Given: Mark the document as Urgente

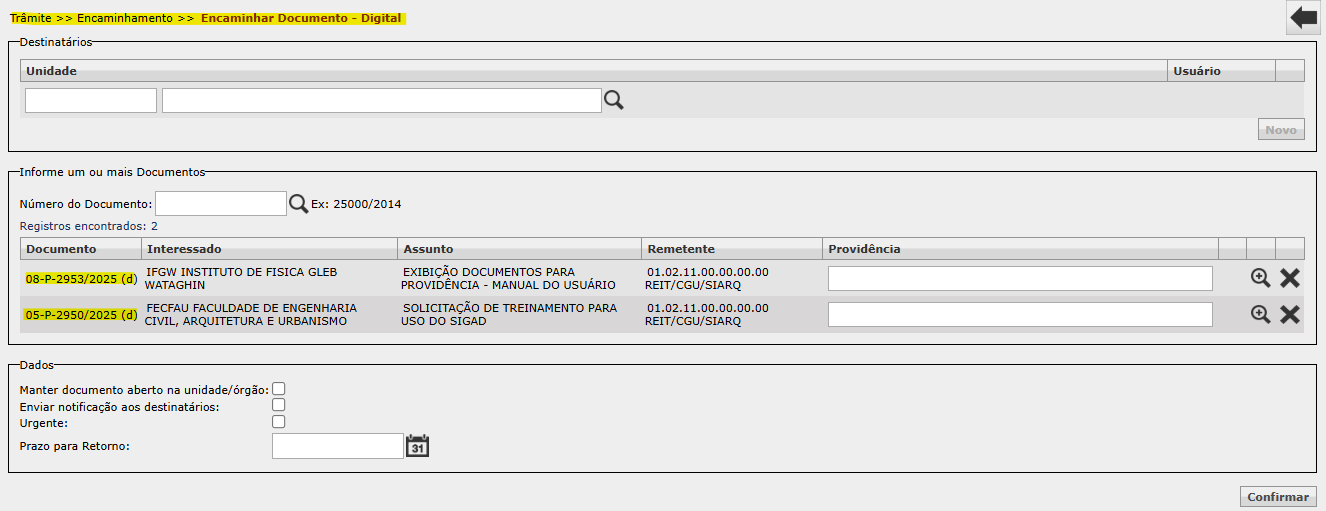Looking at the screenshot, I should 279,422.
